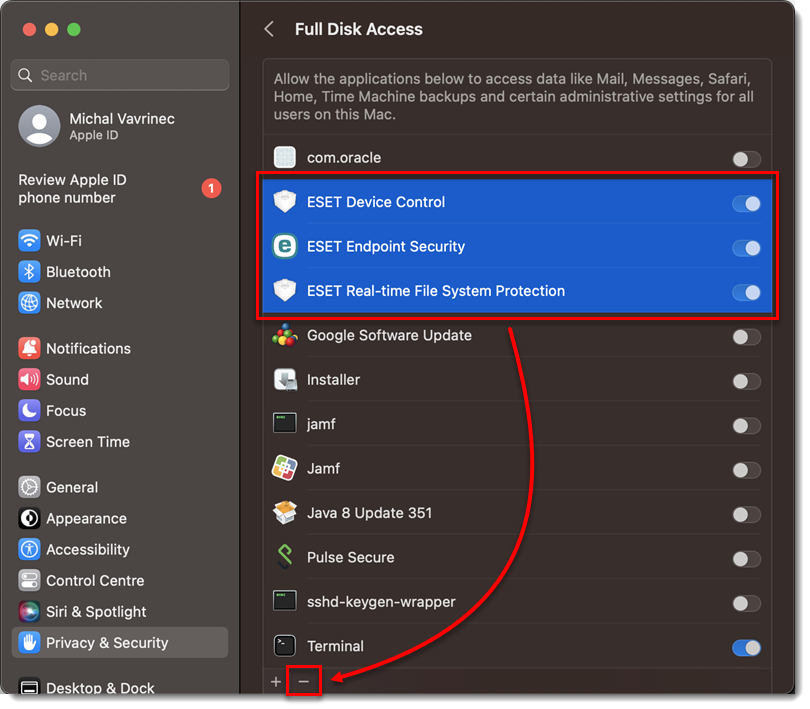This screenshot has width=810, height=709.
Task: Disable the ESET Device Control toggle
Action: [x=746, y=204]
